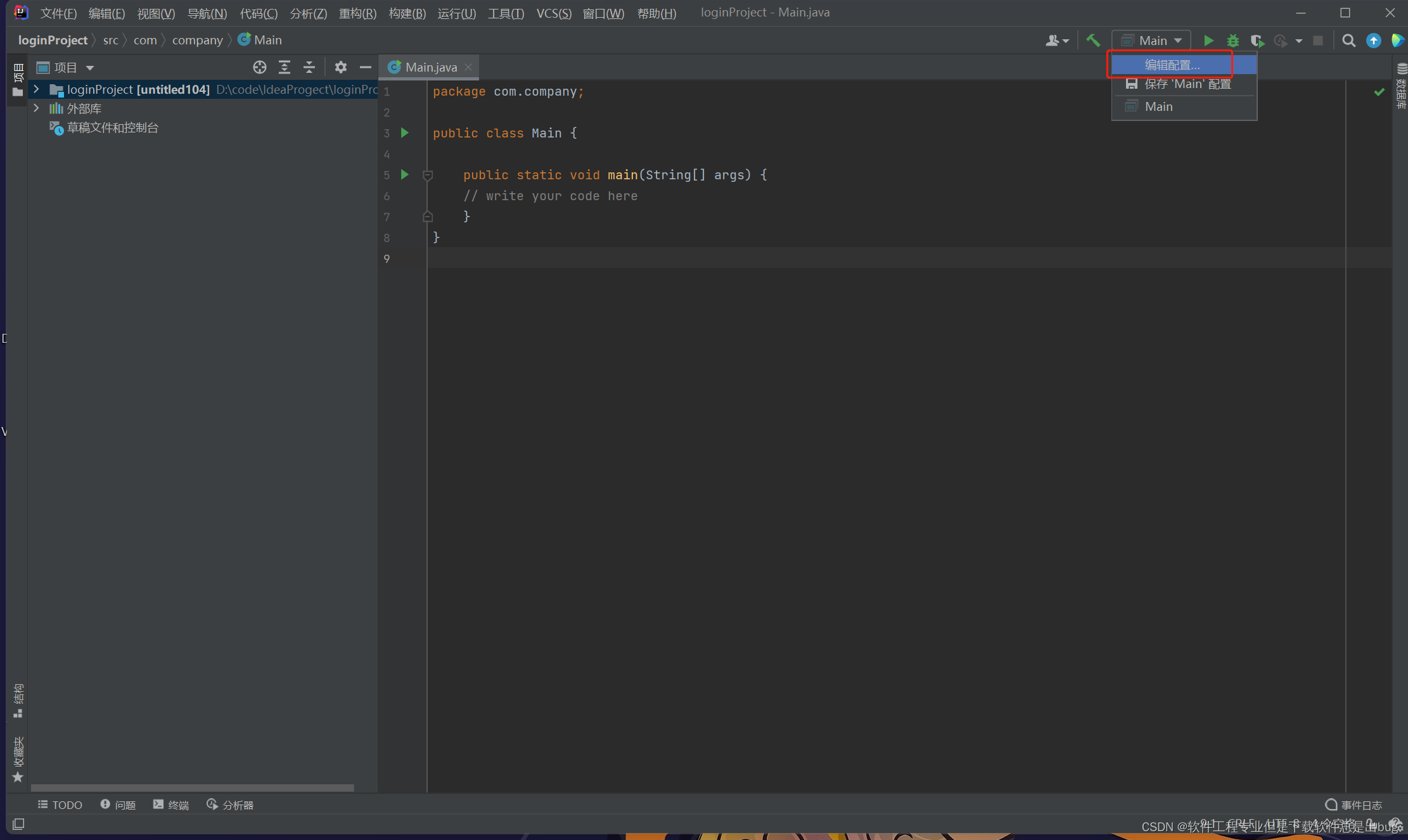Expand the loginProject tree node
Screen dimensions: 1408x840
37,89
